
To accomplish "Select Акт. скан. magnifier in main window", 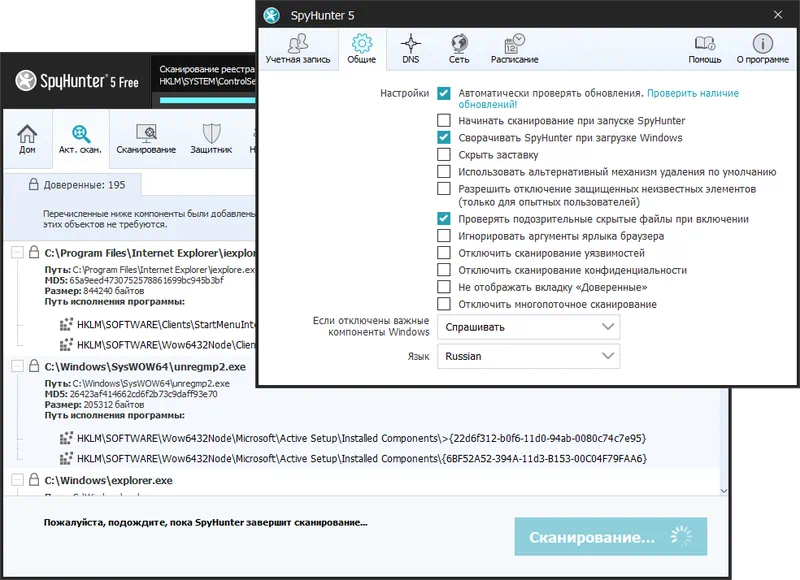I will click(x=81, y=139).
